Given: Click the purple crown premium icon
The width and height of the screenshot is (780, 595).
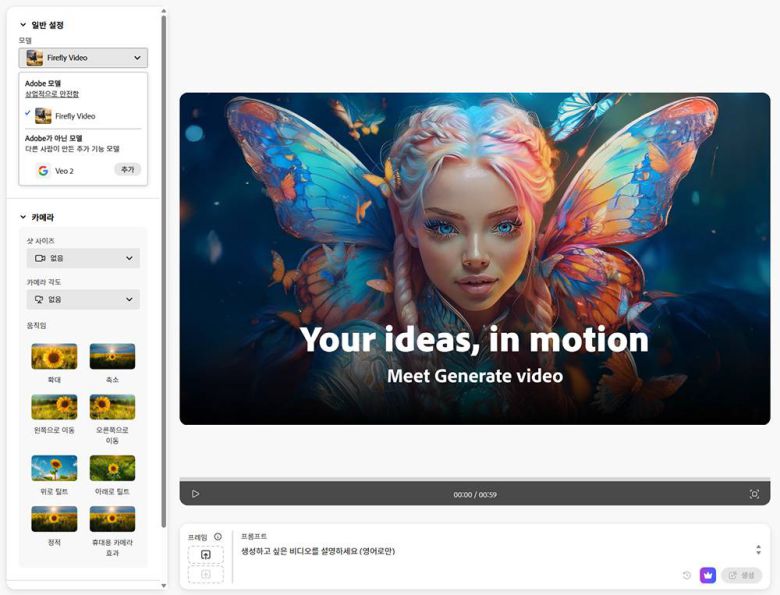Looking at the screenshot, I should (708, 575).
